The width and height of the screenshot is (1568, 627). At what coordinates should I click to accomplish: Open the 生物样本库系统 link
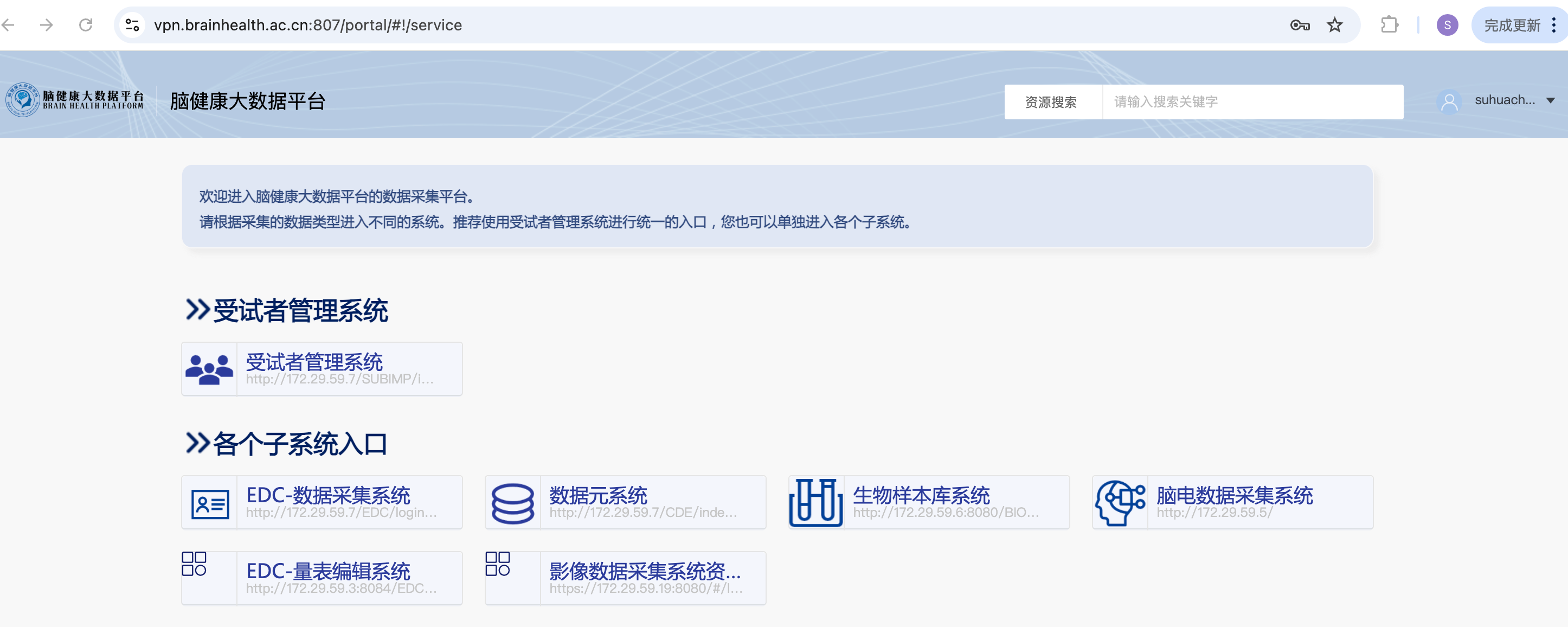point(921,495)
